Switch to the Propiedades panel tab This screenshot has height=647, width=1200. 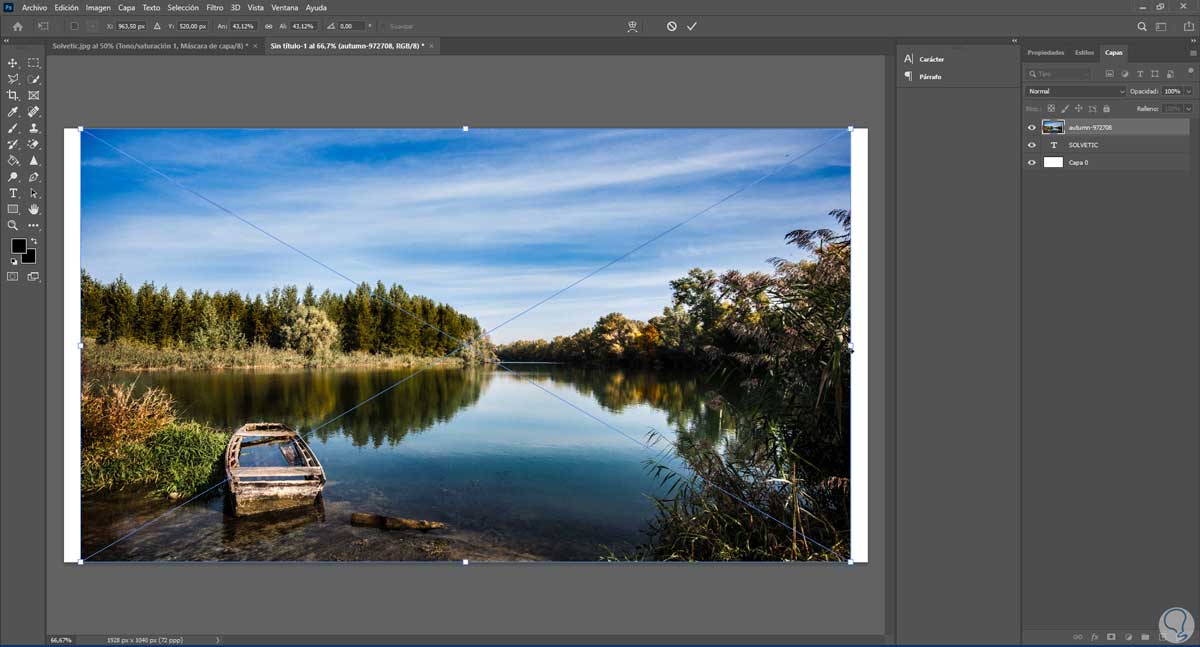1045,52
